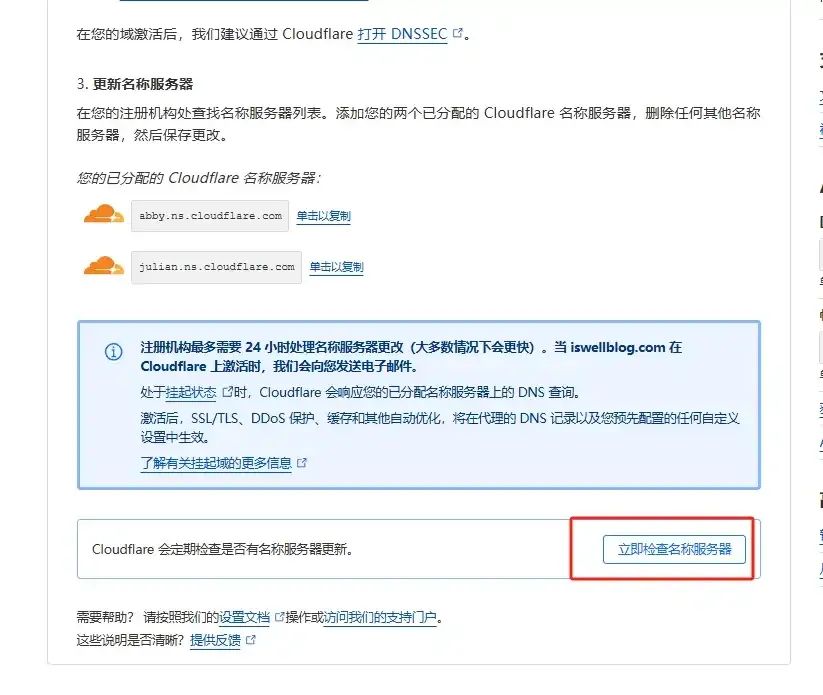Select the abby.ns.cloudflare.com nameserver box
This screenshot has width=823, height=695.
pos(210,216)
